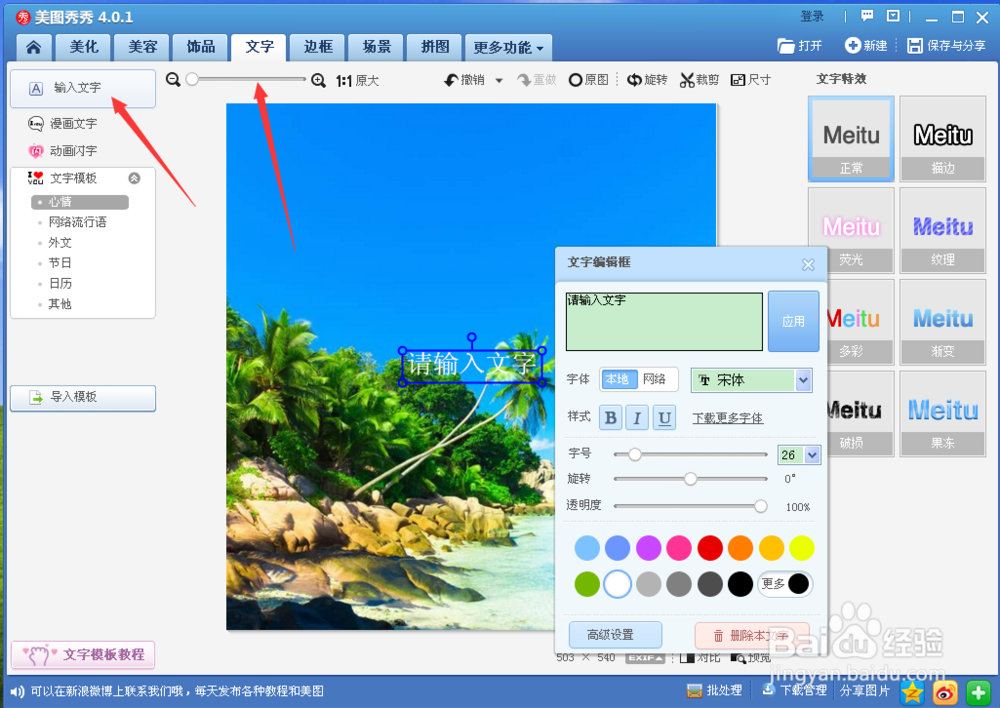Screen dimensions: 1000x708
Task: Select 节日 template category
Action: (60, 263)
